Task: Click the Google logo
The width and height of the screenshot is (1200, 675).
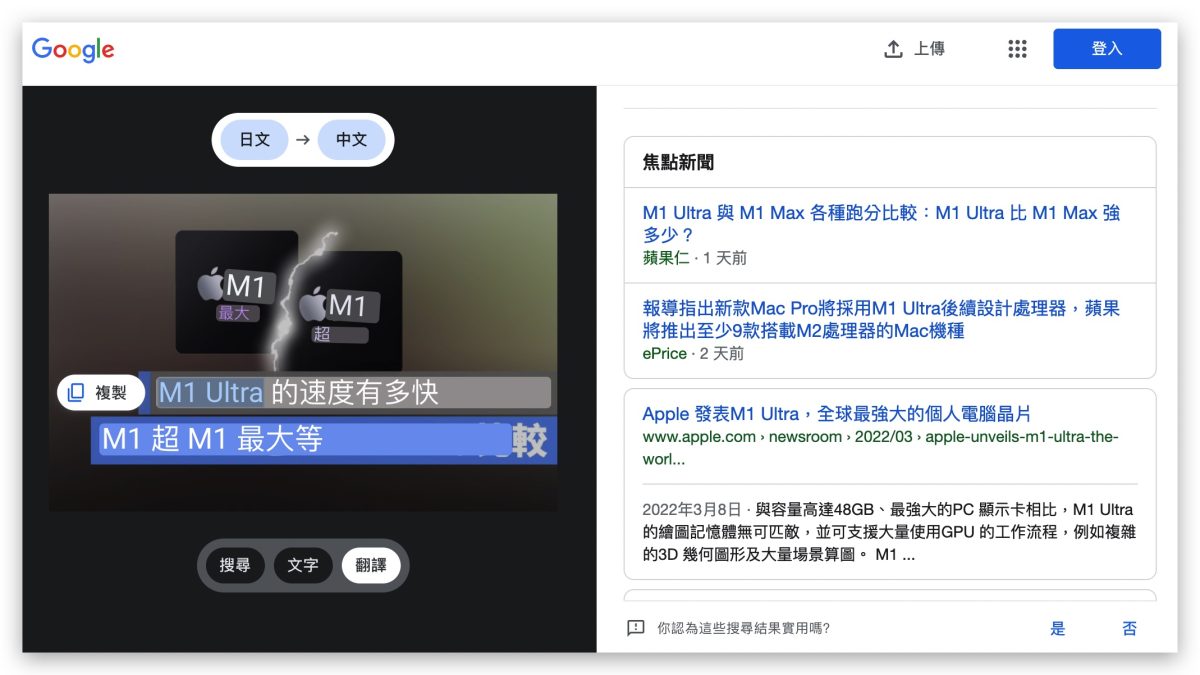Action: click(73, 50)
